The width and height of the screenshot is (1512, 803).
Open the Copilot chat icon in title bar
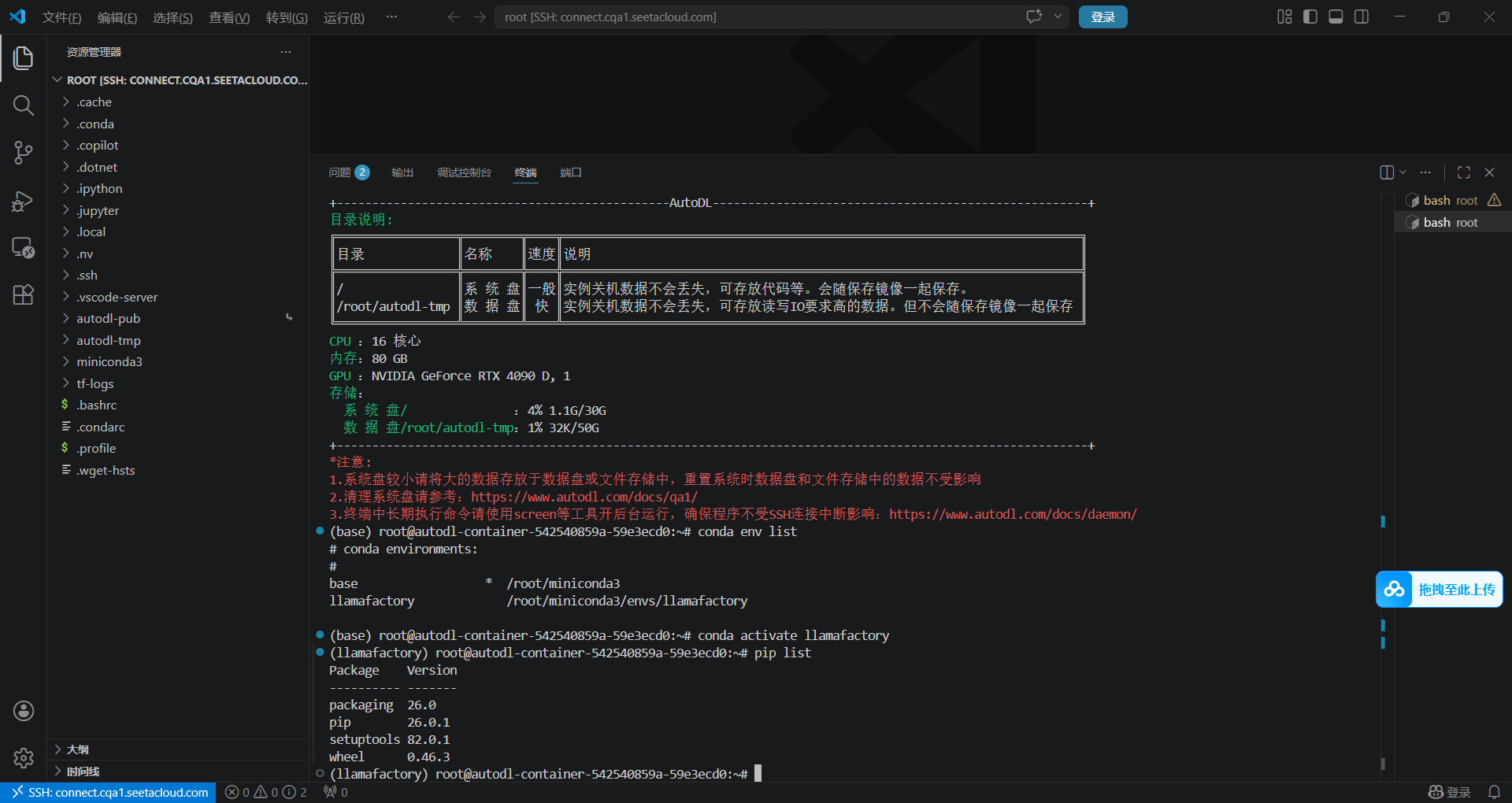point(1034,17)
